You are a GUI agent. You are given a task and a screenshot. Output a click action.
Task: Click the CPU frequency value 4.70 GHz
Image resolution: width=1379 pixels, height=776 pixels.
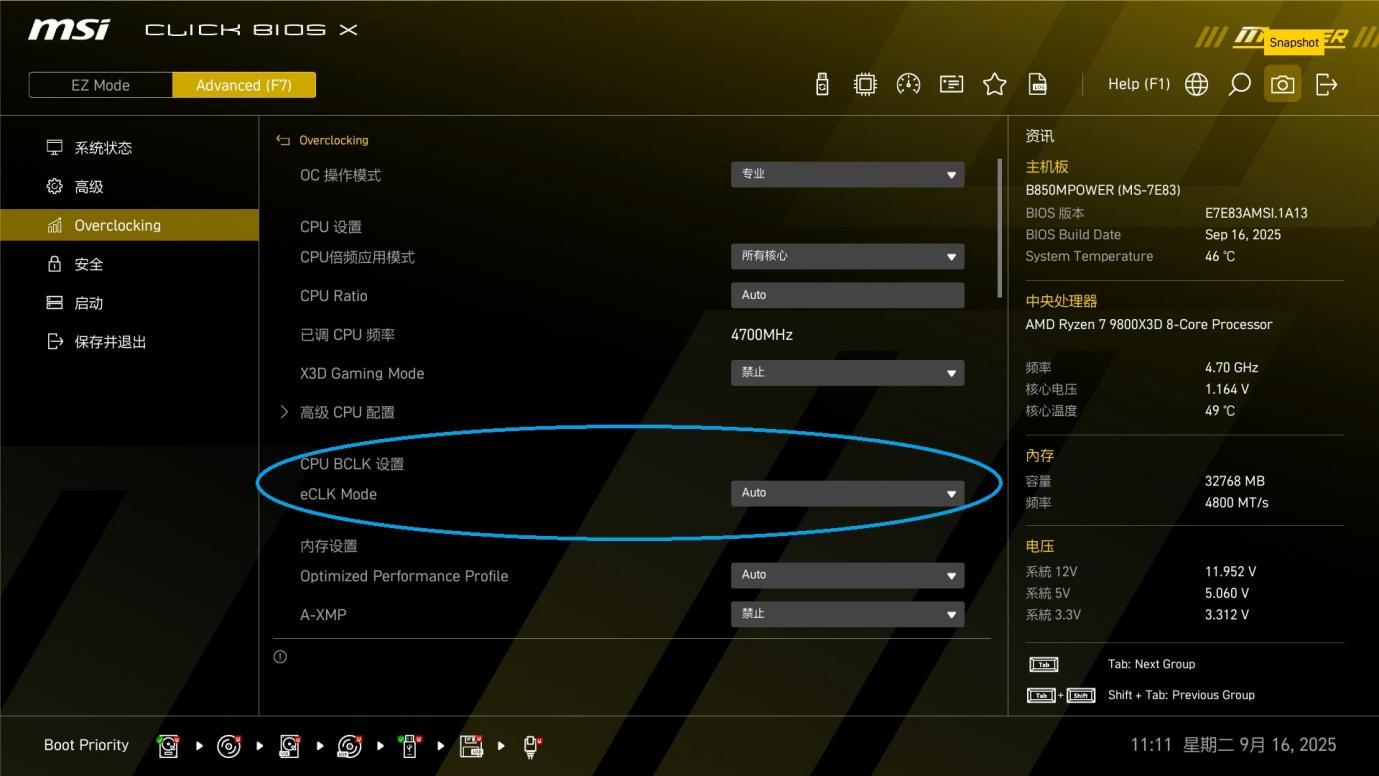pos(1231,368)
